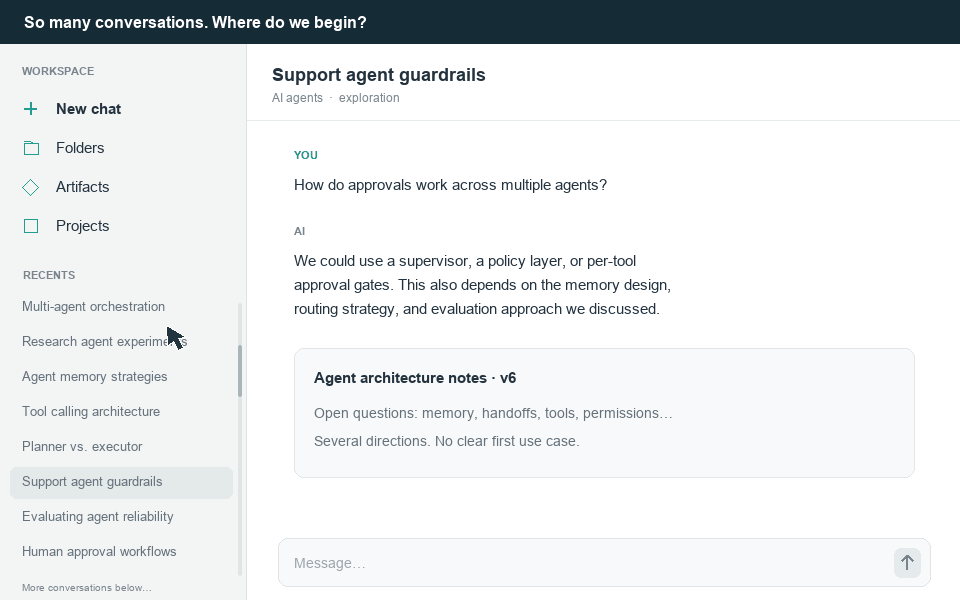960x600 pixels.
Task: Click the sidebar scrollbar thumb
Action: click(x=240, y=371)
